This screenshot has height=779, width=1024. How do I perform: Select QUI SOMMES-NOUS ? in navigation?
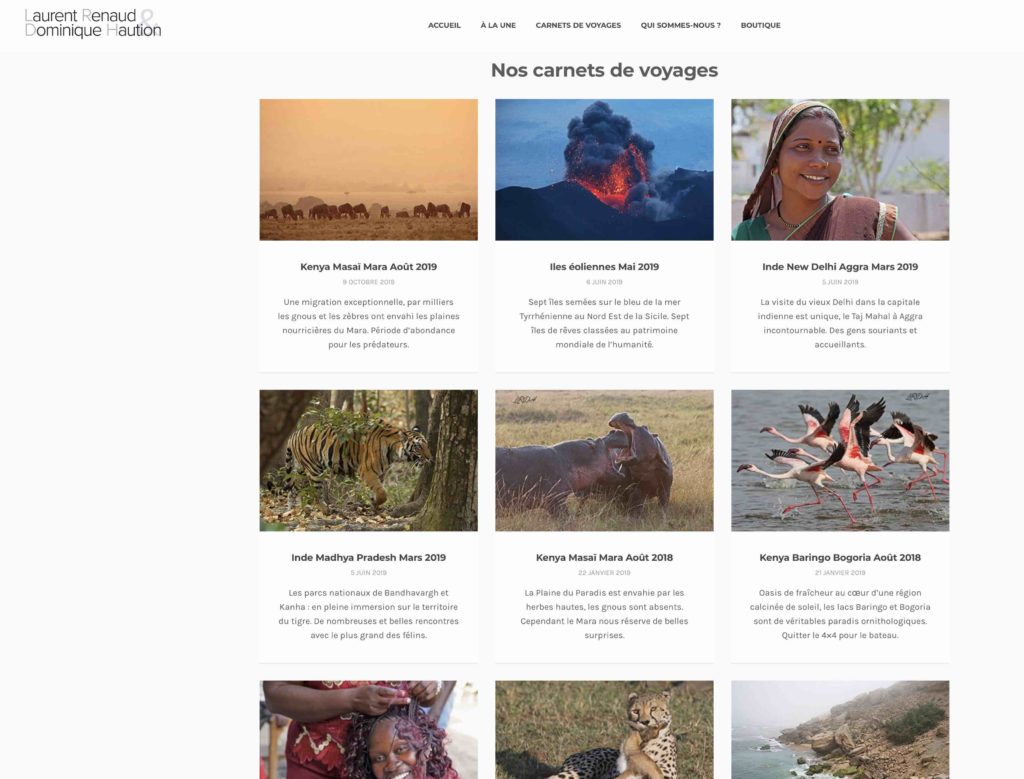click(x=680, y=25)
